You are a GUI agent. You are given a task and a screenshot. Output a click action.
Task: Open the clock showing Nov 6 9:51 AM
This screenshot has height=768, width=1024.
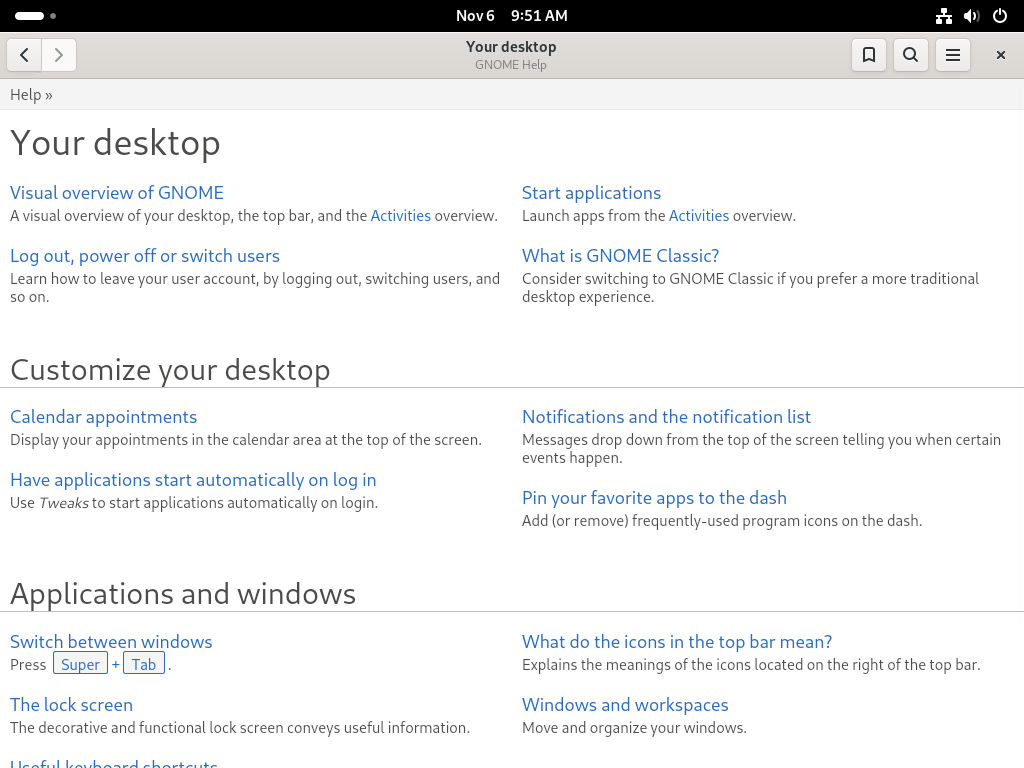[511, 16]
